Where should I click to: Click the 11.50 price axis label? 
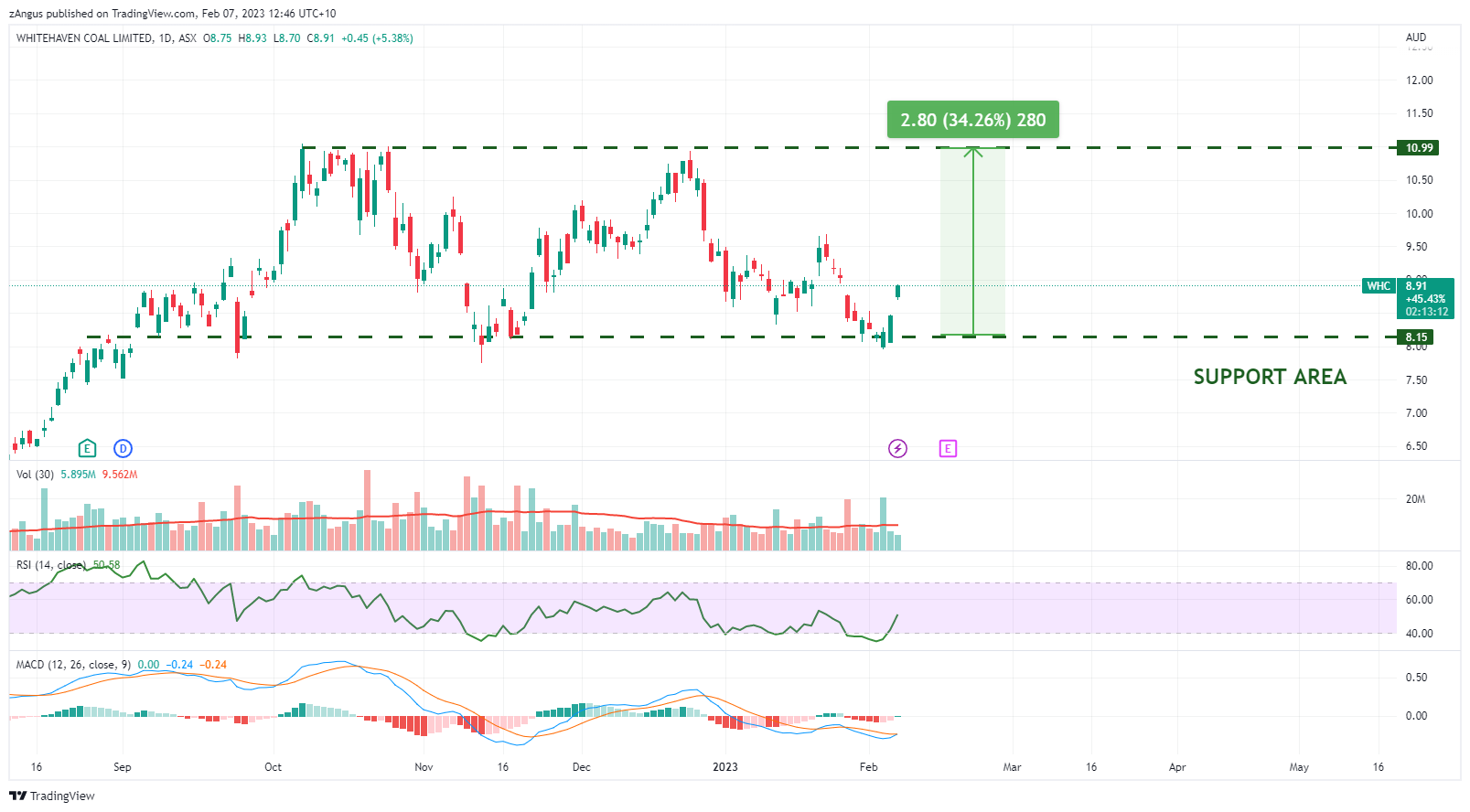pyautogui.click(x=1420, y=113)
